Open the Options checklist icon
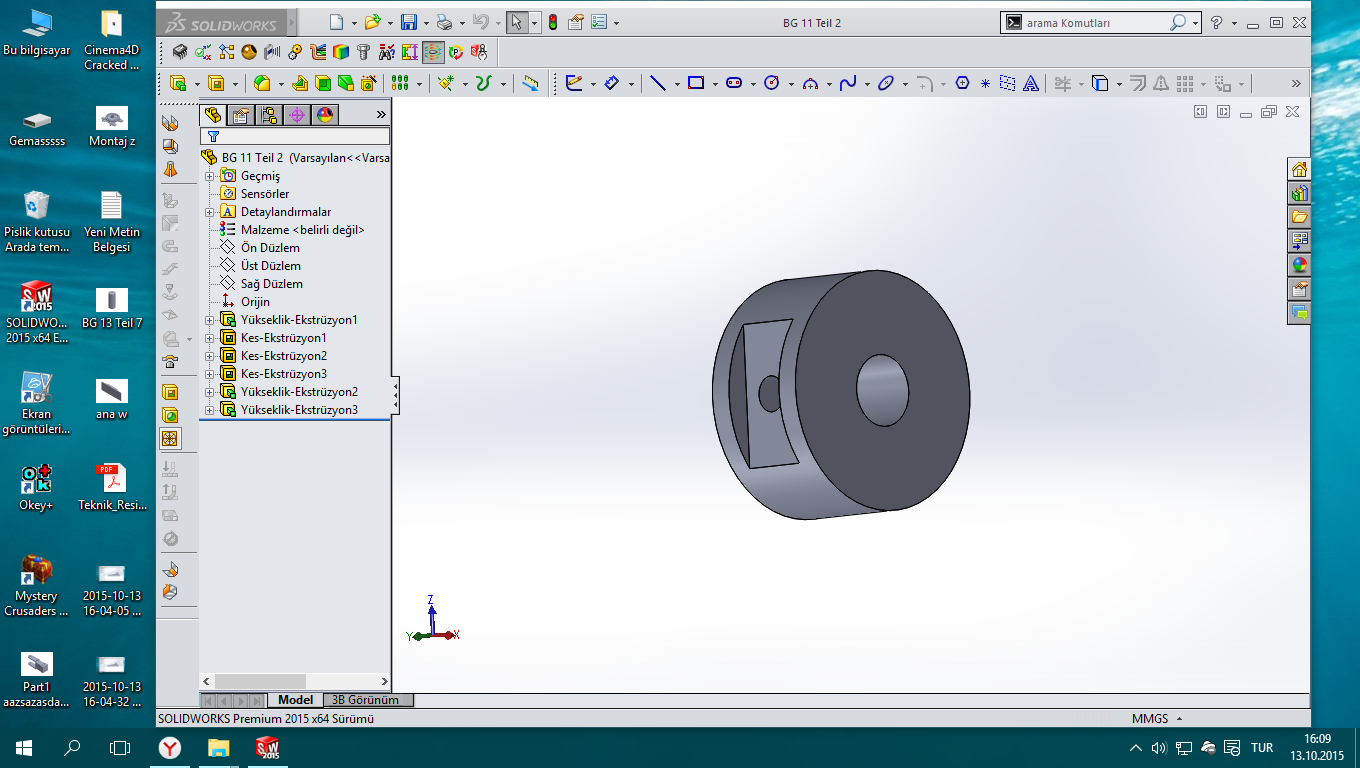1360x768 pixels. 600,22
